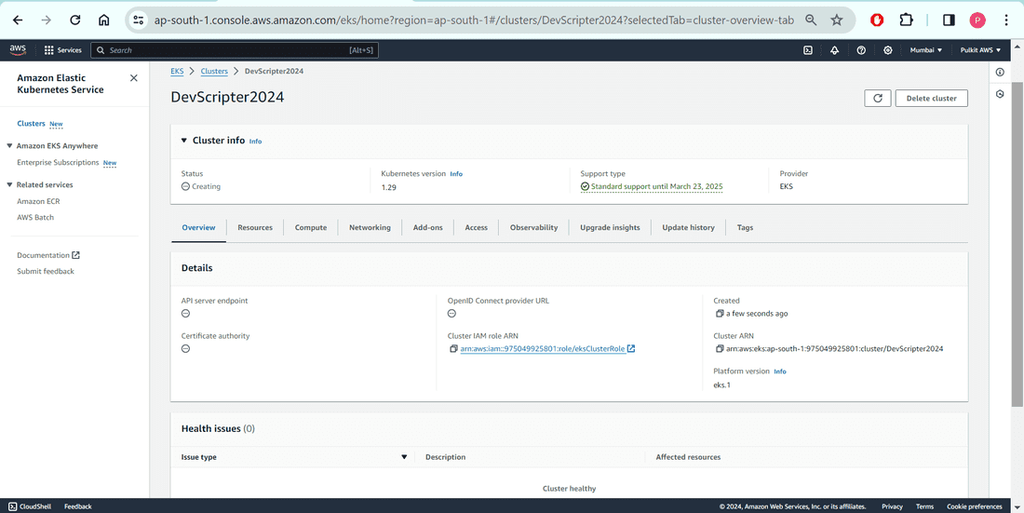This screenshot has height=513, width=1024.
Task: Open the support help question icon
Action: pos(861,50)
